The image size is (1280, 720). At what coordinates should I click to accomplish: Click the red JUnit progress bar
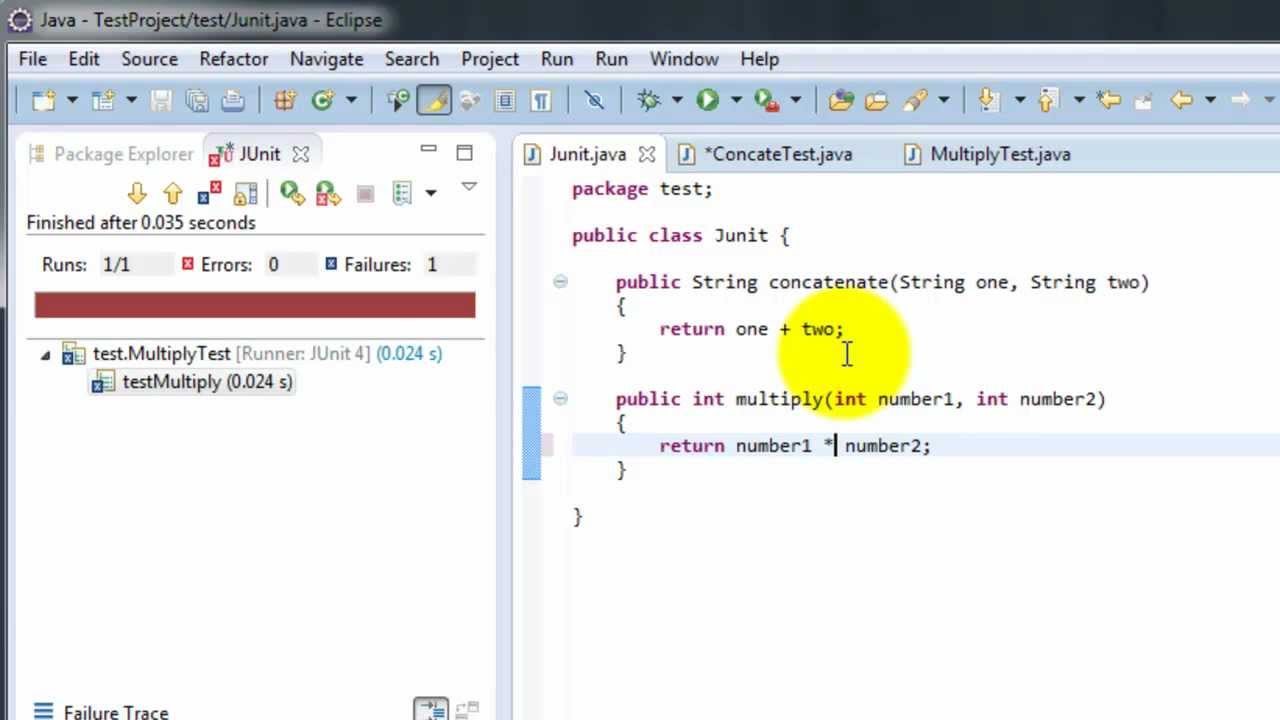tap(255, 305)
